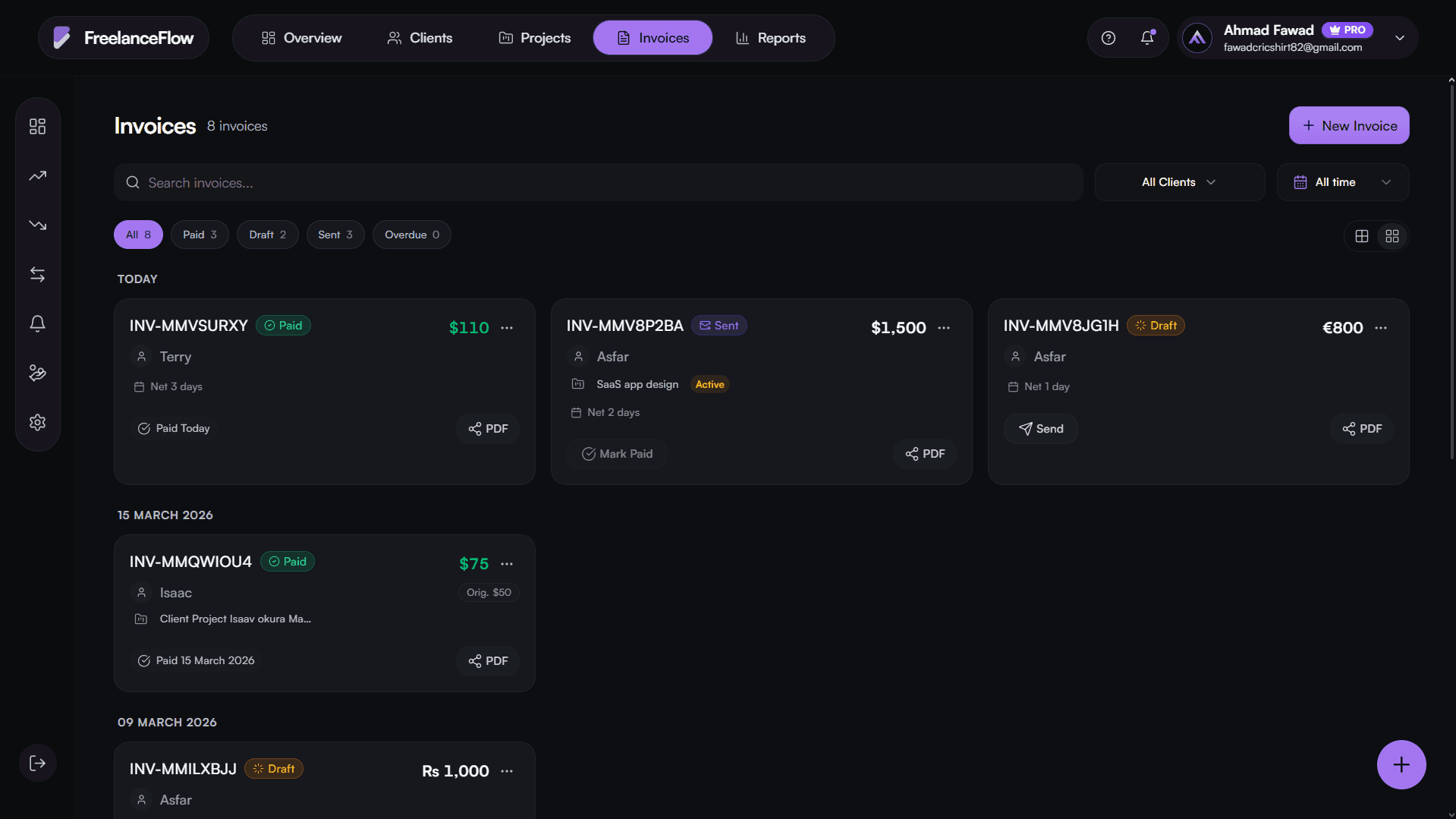Open the help question mark icon

[1108, 38]
